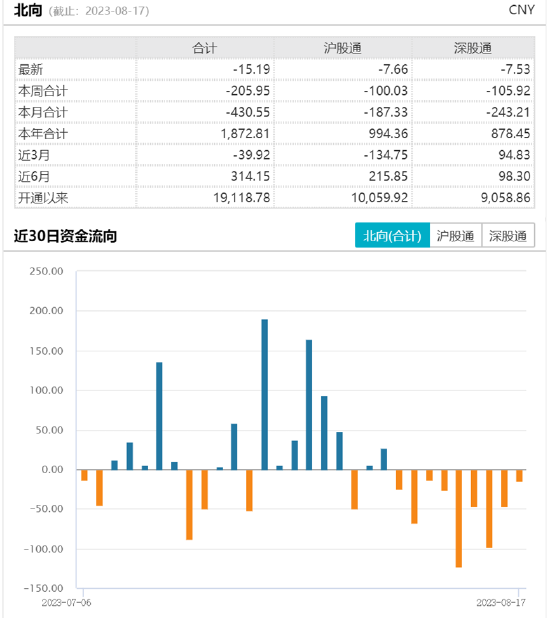Click the last orange bar at 2023-08-17
The width and height of the screenshot is (550, 618).
(x=519, y=475)
